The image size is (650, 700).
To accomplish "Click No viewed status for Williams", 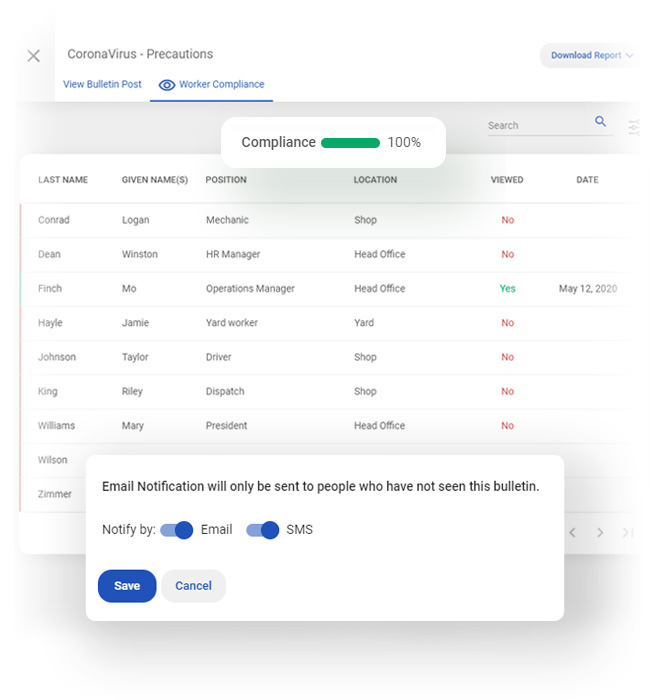I will tap(508, 425).
